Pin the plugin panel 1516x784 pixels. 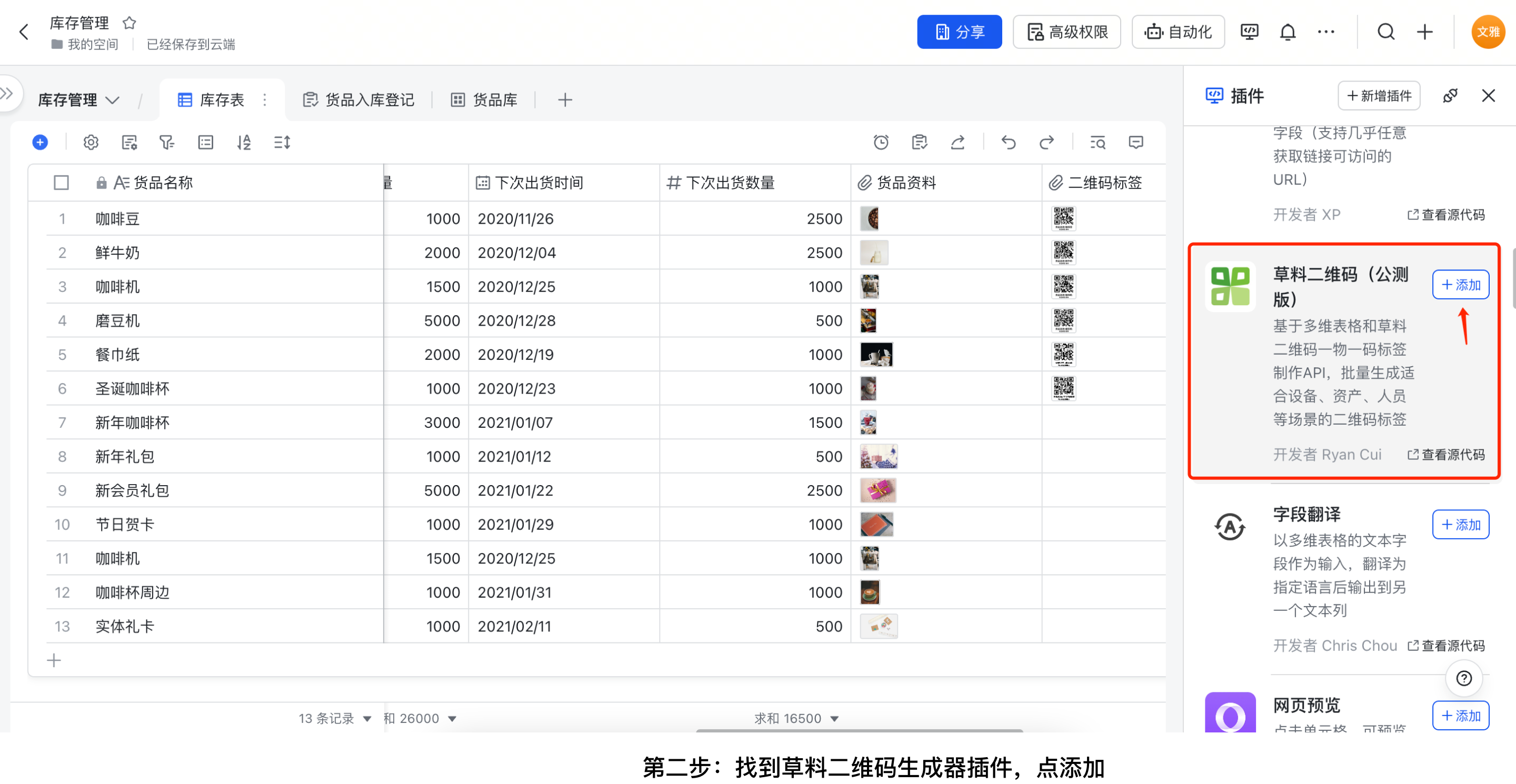1450,96
